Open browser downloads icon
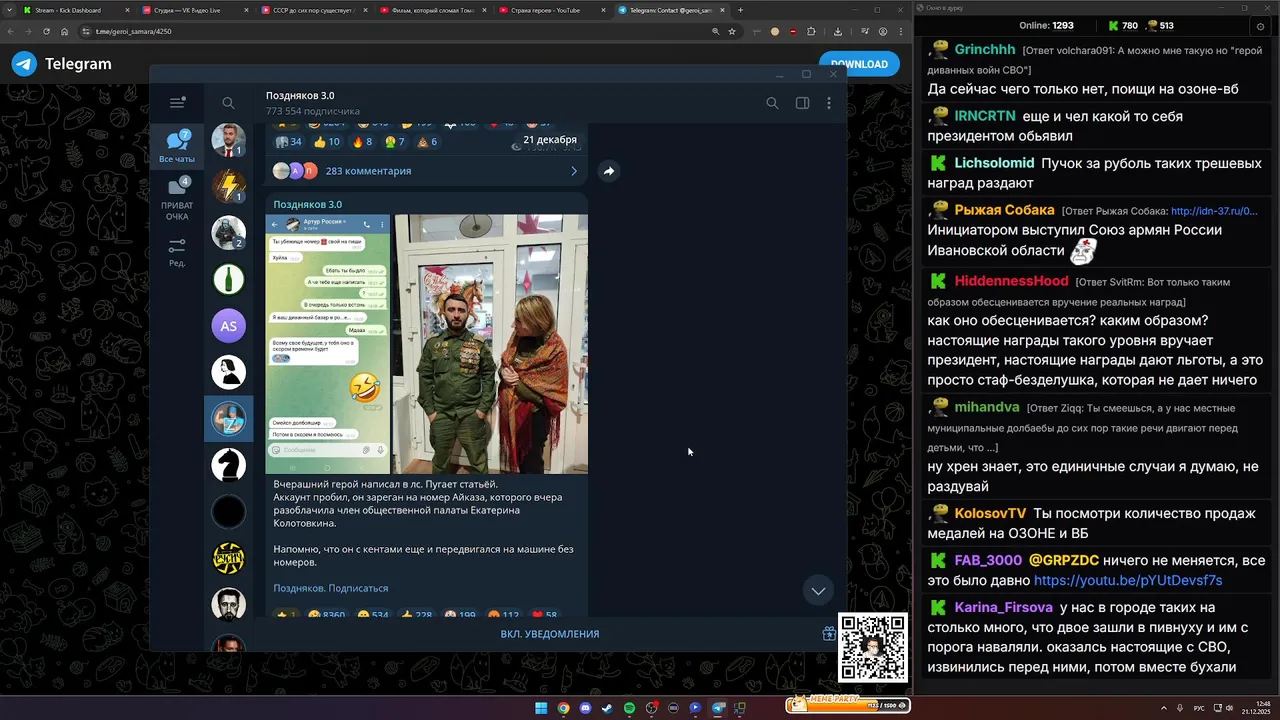This screenshot has height=720, width=1280. 838,31
